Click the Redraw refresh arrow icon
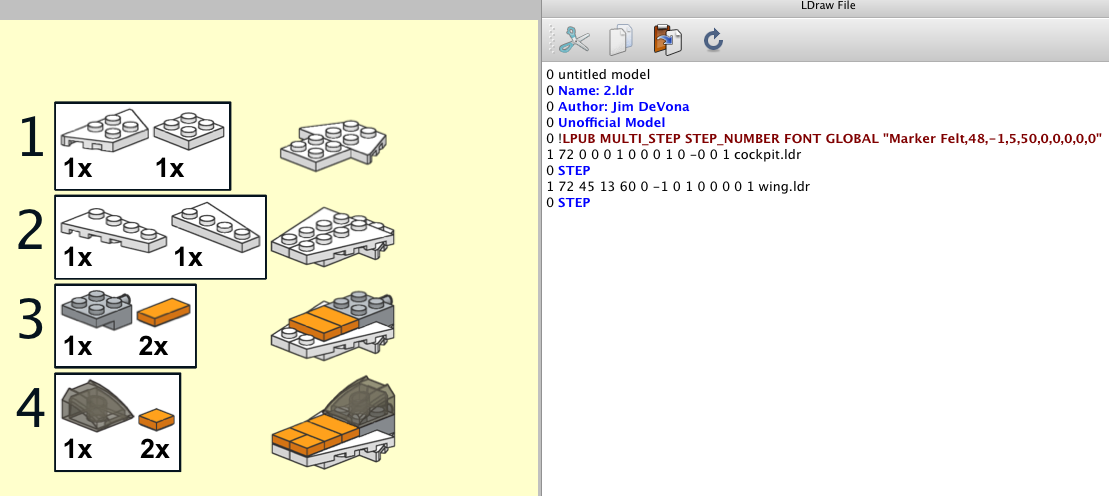The image size is (1109, 496). (x=713, y=40)
